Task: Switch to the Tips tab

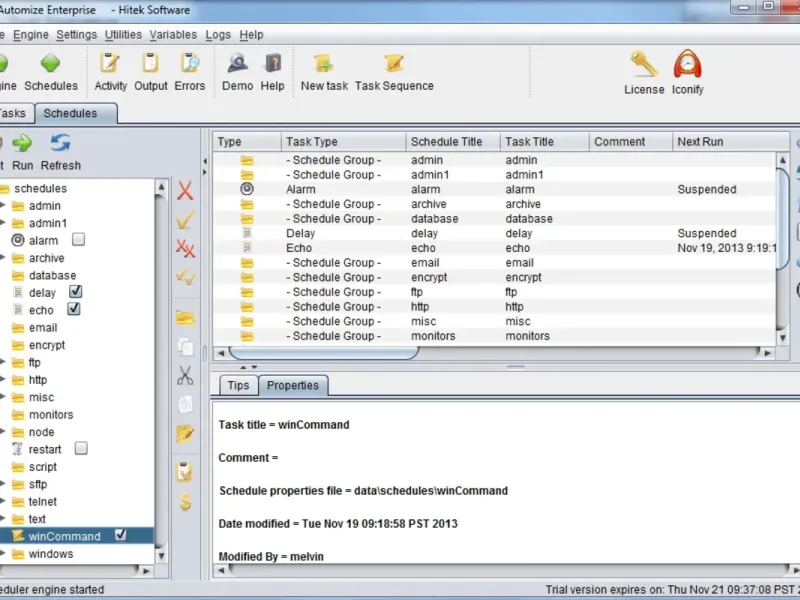Action: click(x=238, y=385)
